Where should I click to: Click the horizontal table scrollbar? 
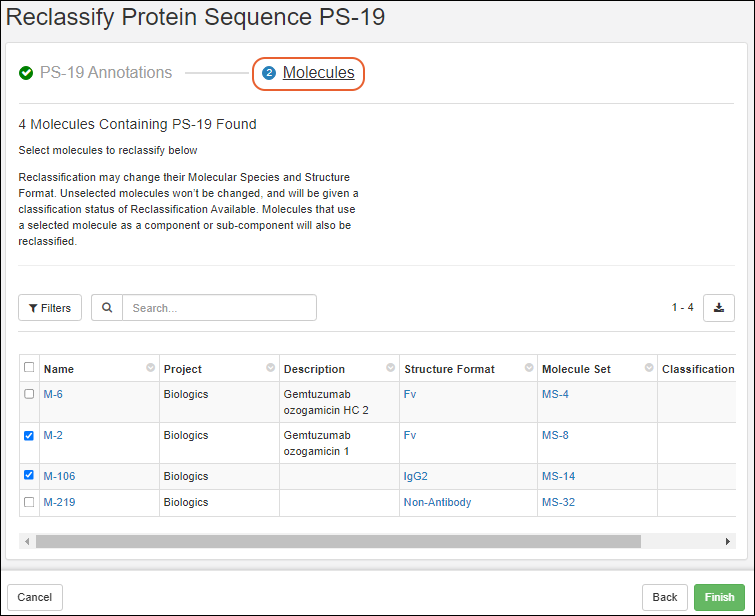338,541
